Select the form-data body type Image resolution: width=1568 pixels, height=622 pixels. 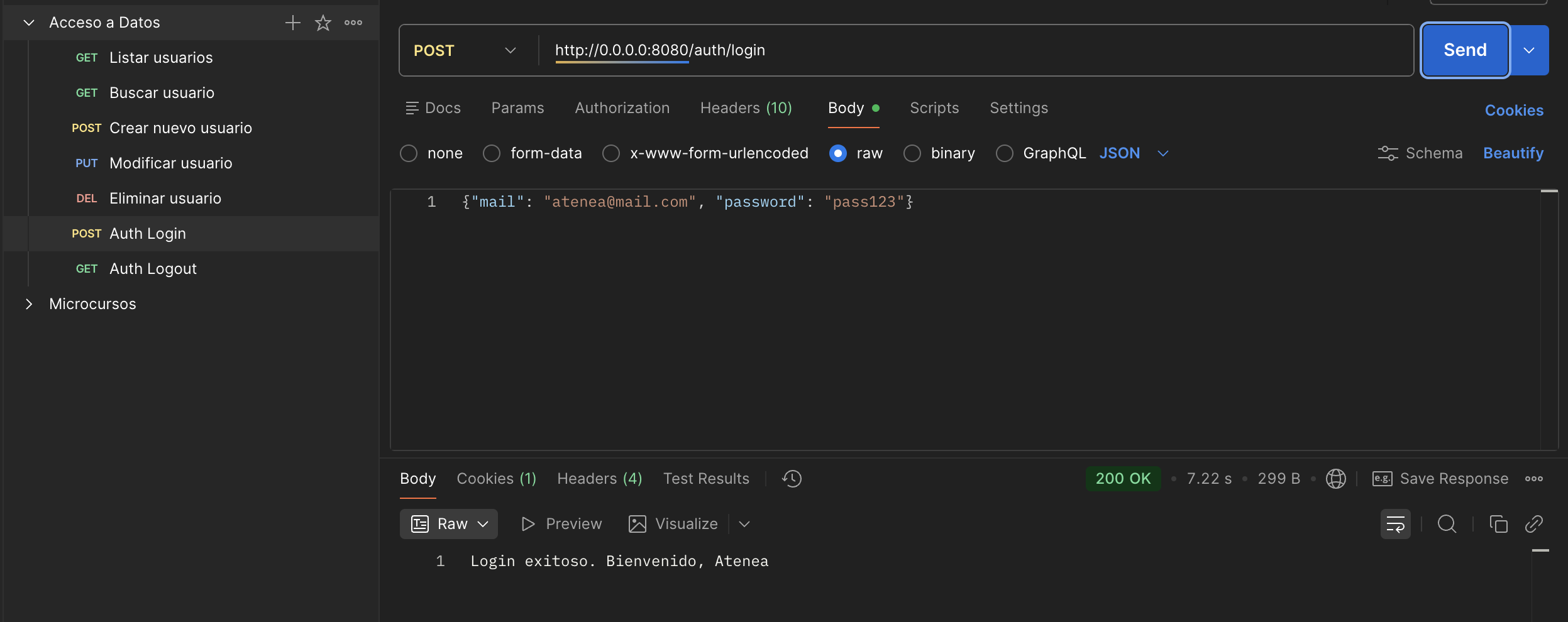(492, 153)
